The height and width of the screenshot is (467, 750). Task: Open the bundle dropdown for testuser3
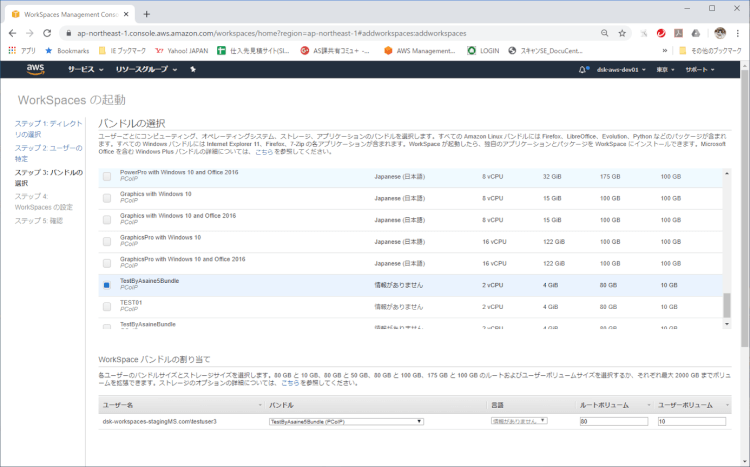click(346, 421)
